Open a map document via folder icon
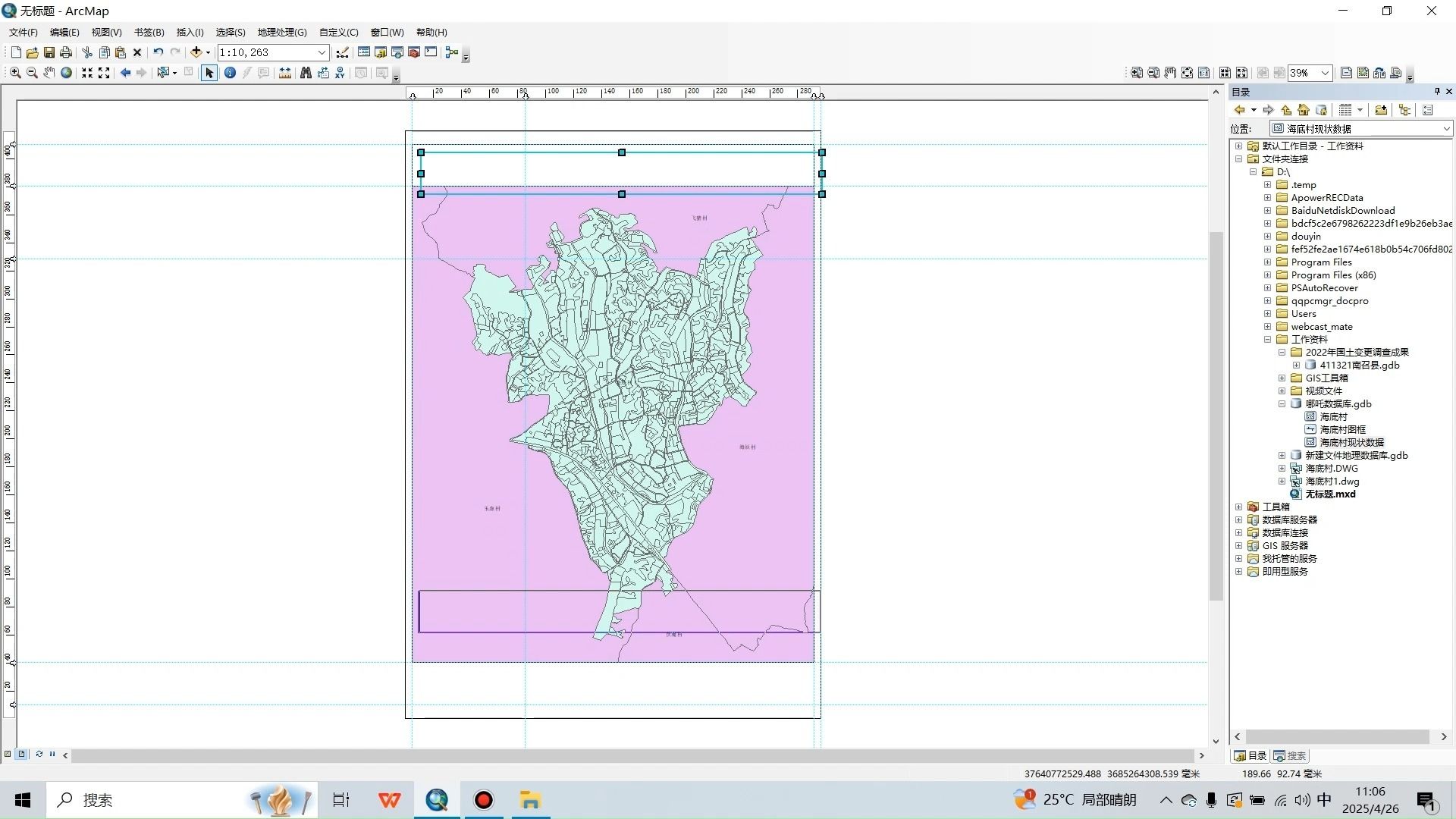 coord(32,52)
